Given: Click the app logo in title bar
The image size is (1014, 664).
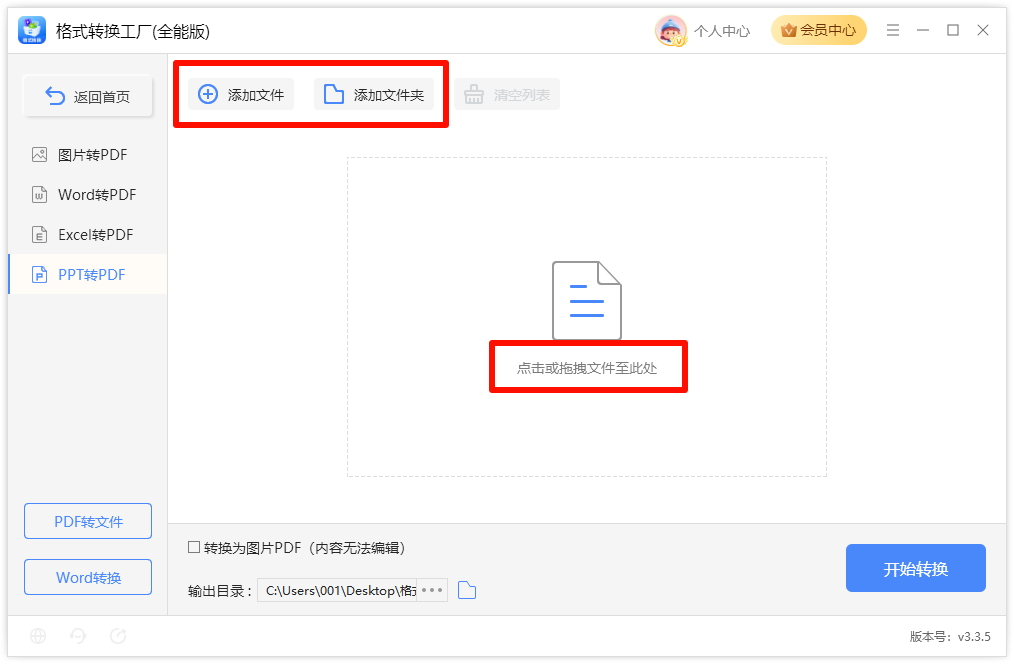Looking at the screenshot, I should pyautogui.click(x=32, y=30).
